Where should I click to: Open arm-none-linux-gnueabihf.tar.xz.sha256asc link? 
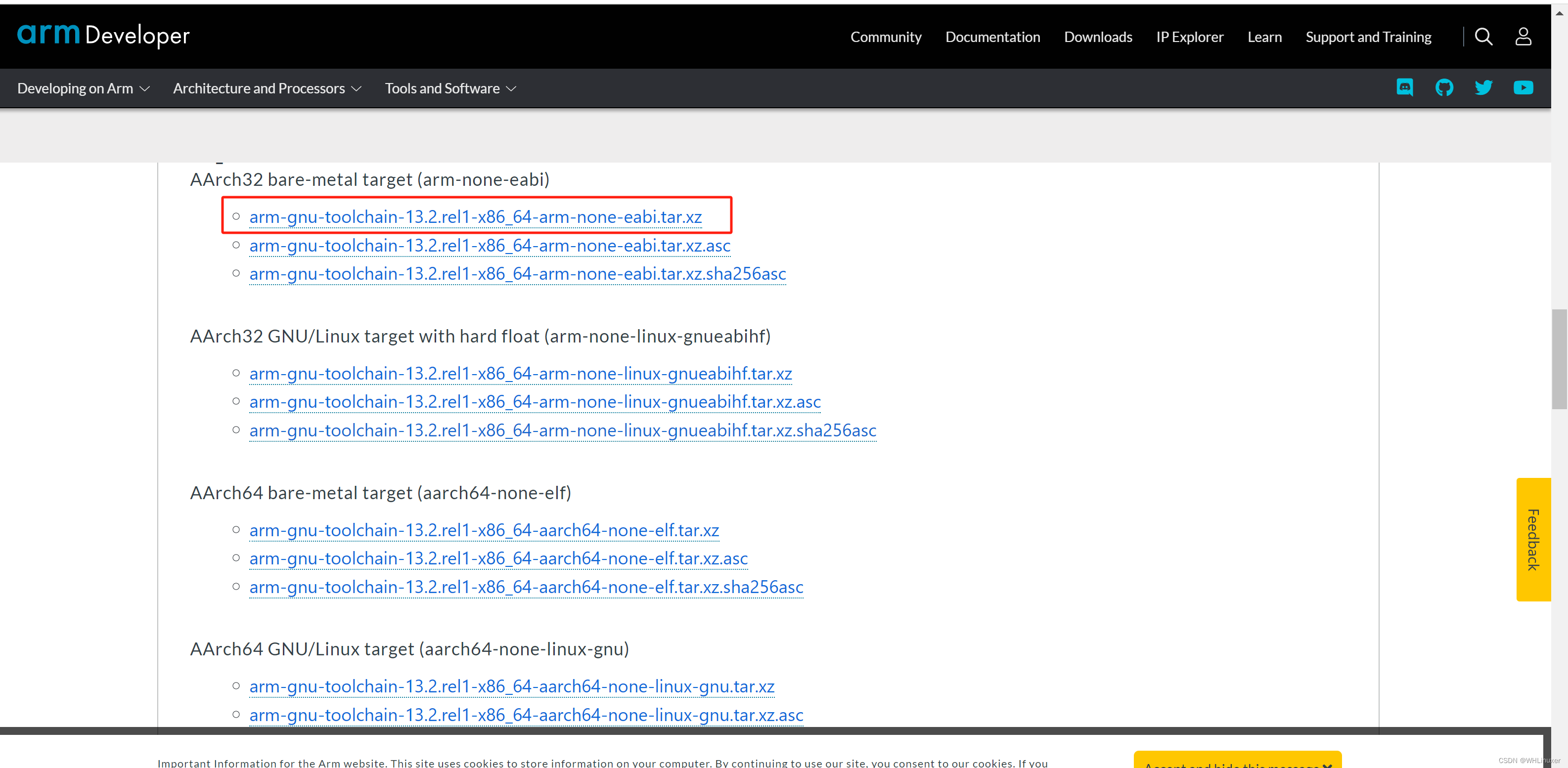coord(562,430)
